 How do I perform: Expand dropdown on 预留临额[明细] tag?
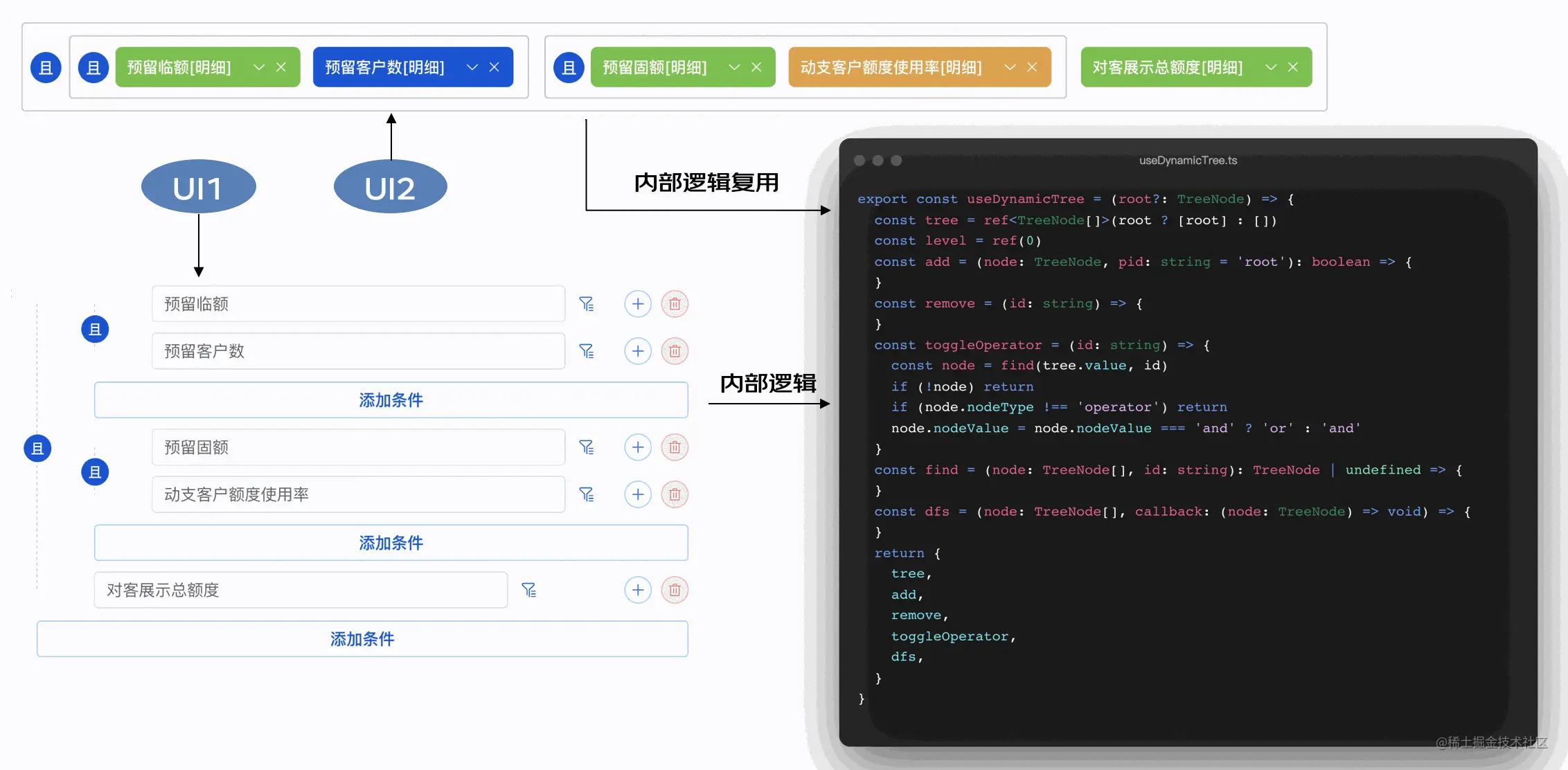[259, 67]
